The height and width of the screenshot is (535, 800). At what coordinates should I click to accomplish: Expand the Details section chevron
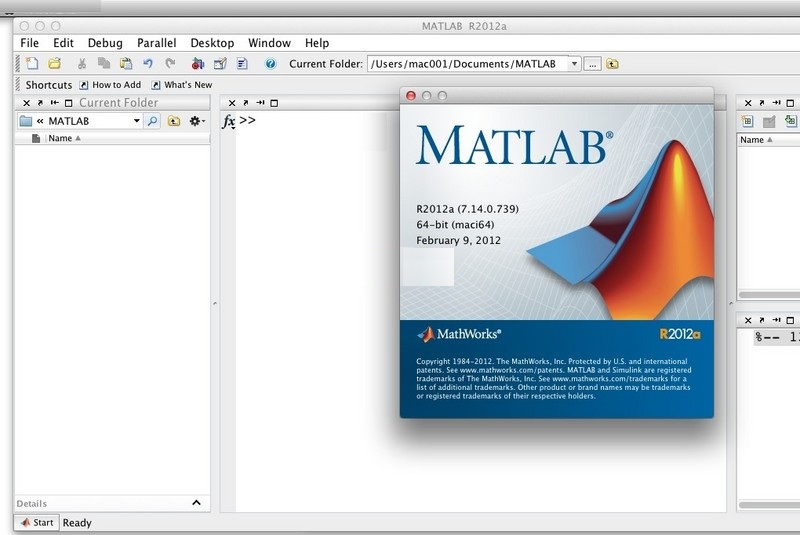point(196,503)
